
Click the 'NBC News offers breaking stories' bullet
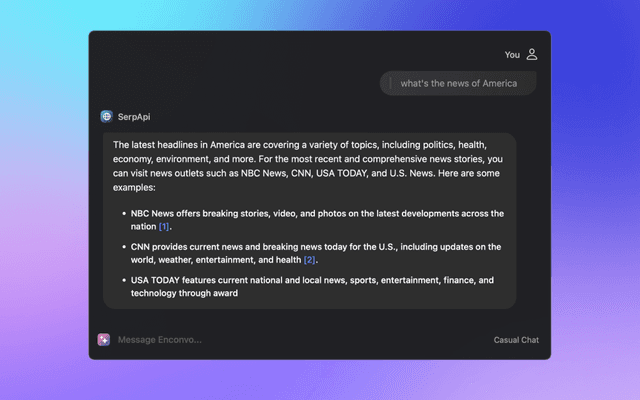[317, 220]
